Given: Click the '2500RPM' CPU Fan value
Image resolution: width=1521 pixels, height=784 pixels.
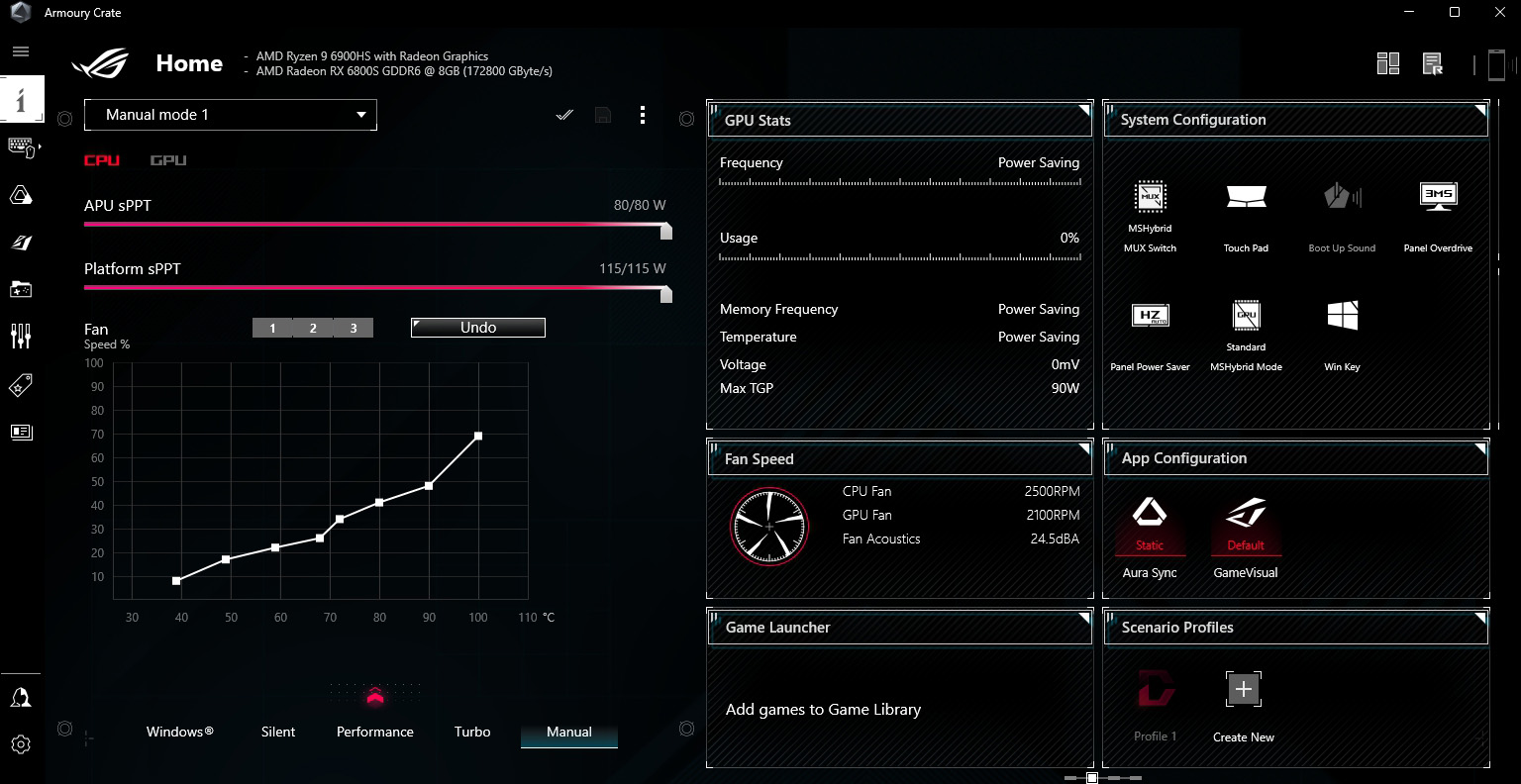Looking at the screenshot, I should (x=1052, y=491).
